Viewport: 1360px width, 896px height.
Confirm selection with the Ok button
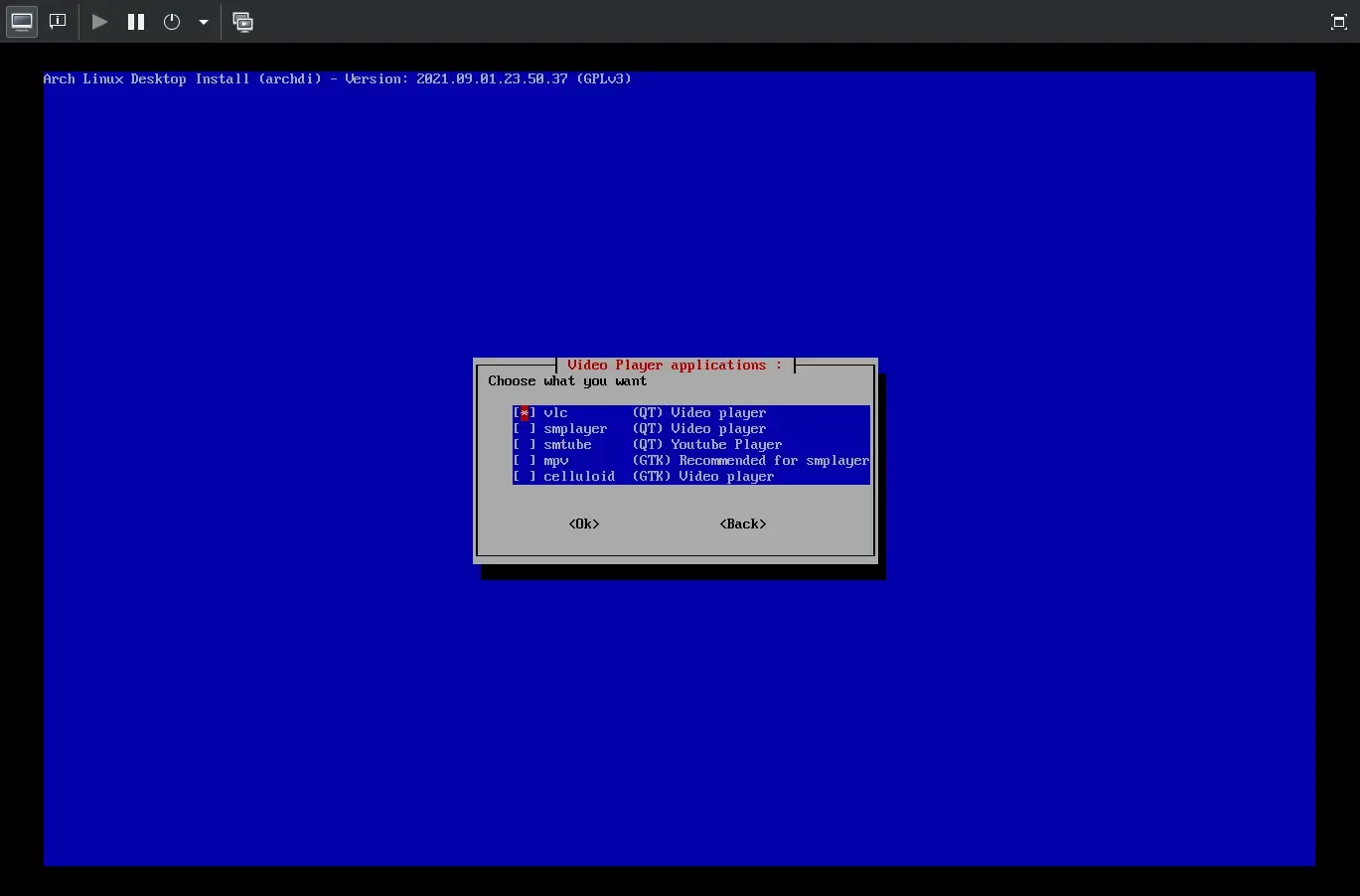pos(584,524)
